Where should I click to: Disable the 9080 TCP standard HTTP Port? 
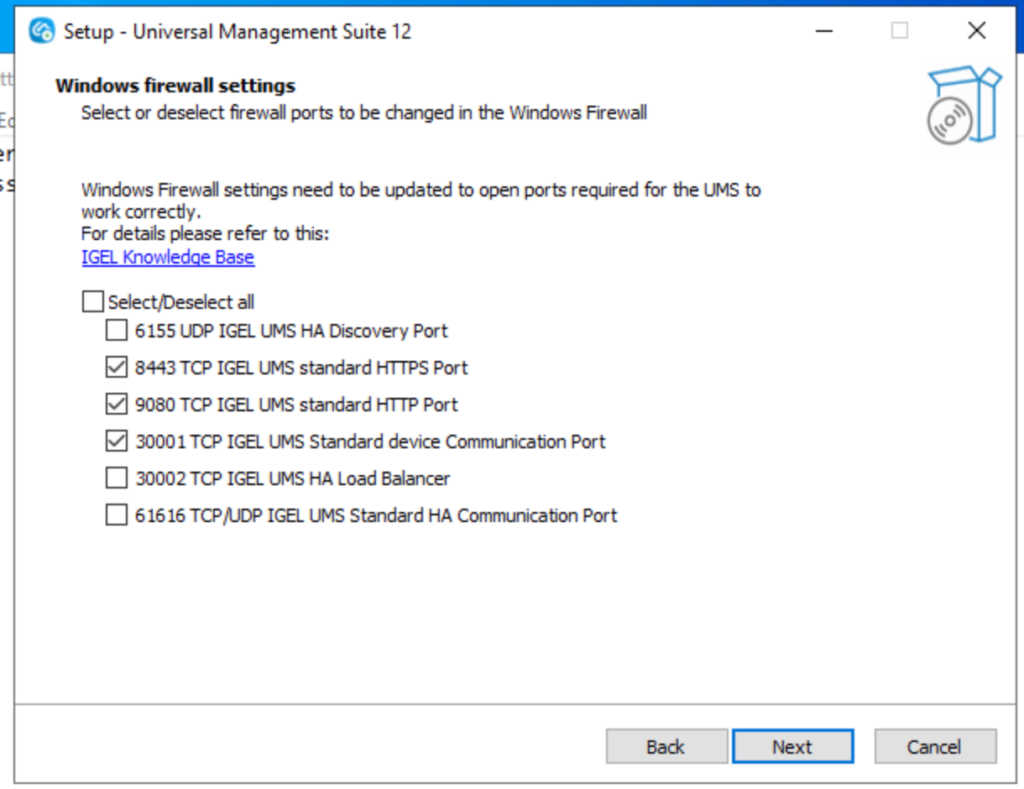point(117,405)
